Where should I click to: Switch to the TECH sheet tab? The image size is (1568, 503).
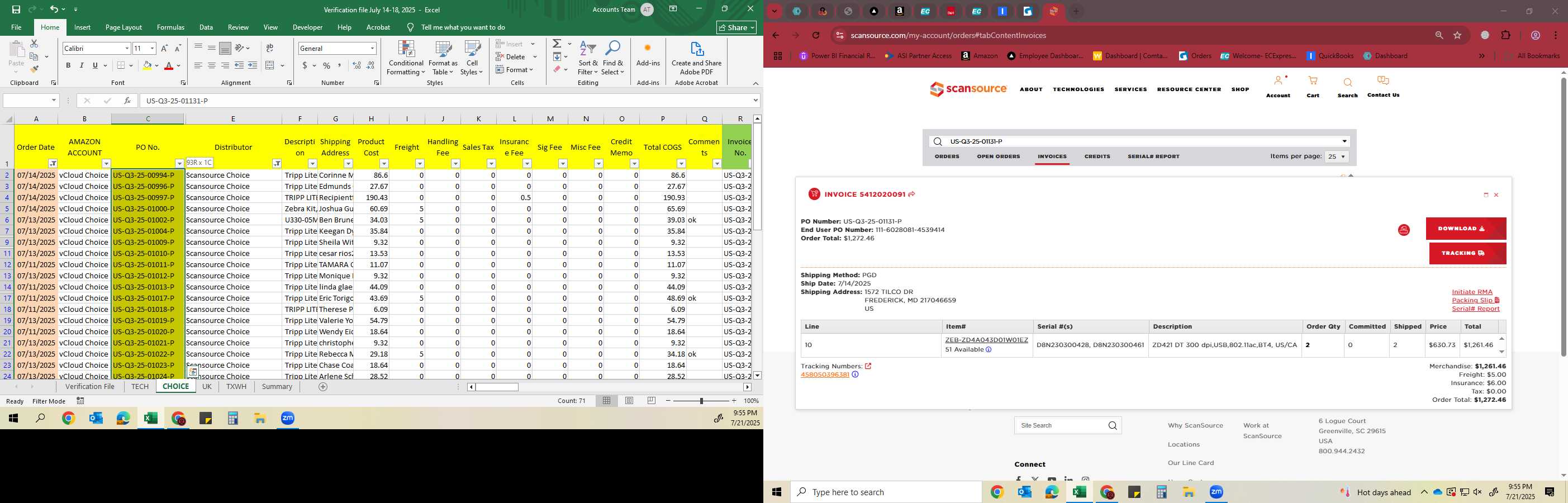140,387
